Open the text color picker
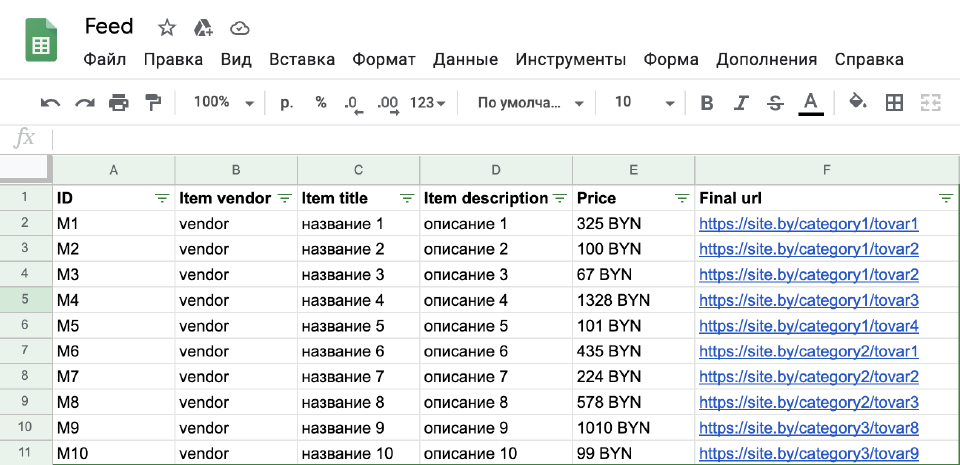 (811, 103)
